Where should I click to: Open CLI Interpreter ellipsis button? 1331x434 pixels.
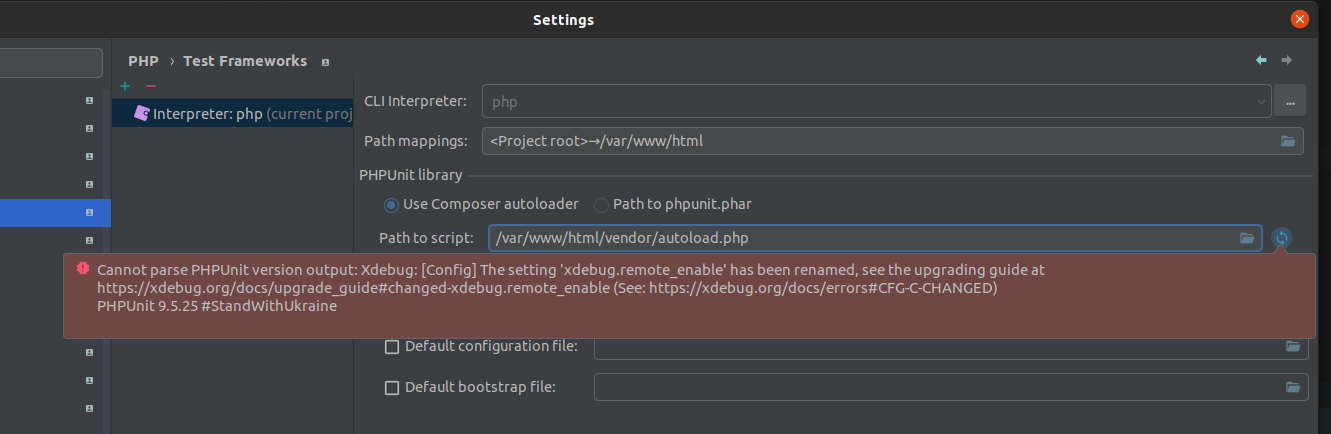(1291, 101)
